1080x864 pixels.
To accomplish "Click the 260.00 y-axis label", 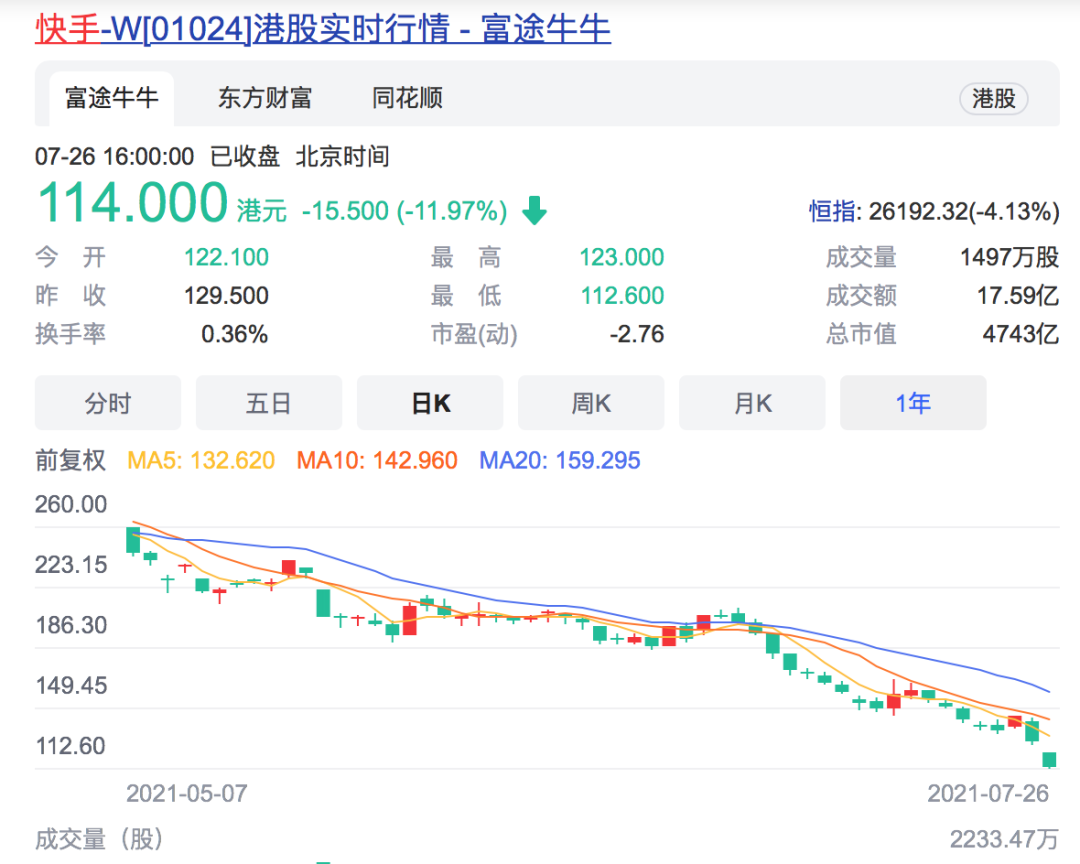I will coord(71,504).
